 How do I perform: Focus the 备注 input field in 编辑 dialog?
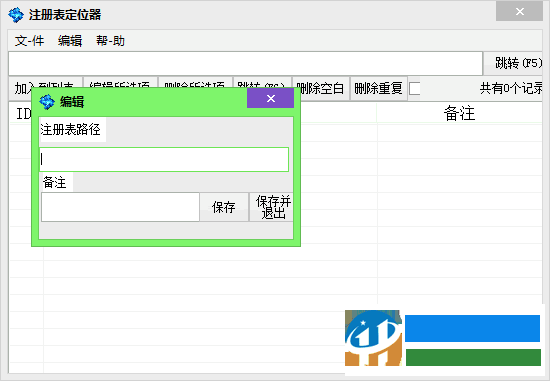pos(120,207)
